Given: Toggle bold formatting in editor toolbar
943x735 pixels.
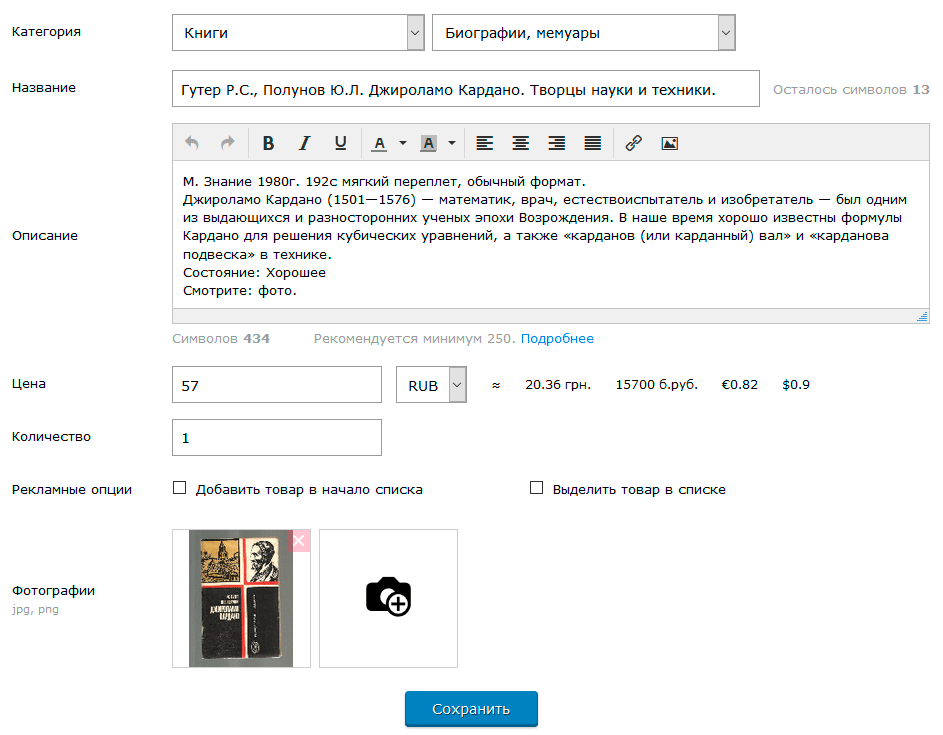Looking at the screenshot, I should click(x=268, y=143).
